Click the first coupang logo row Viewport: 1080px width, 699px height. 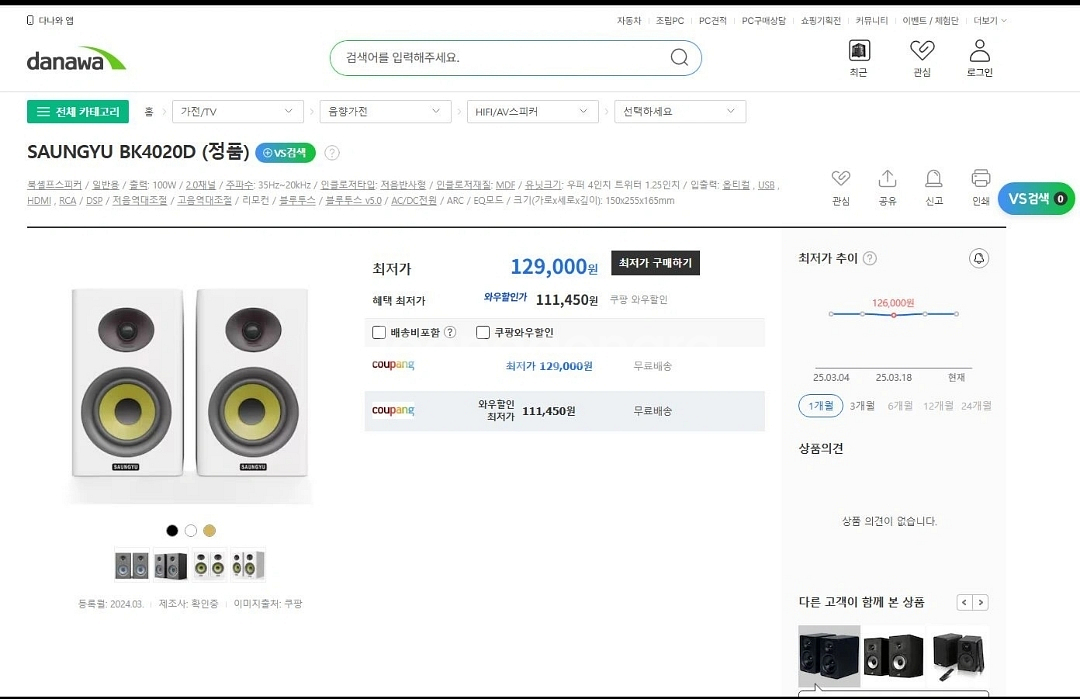tap(393, 365)
